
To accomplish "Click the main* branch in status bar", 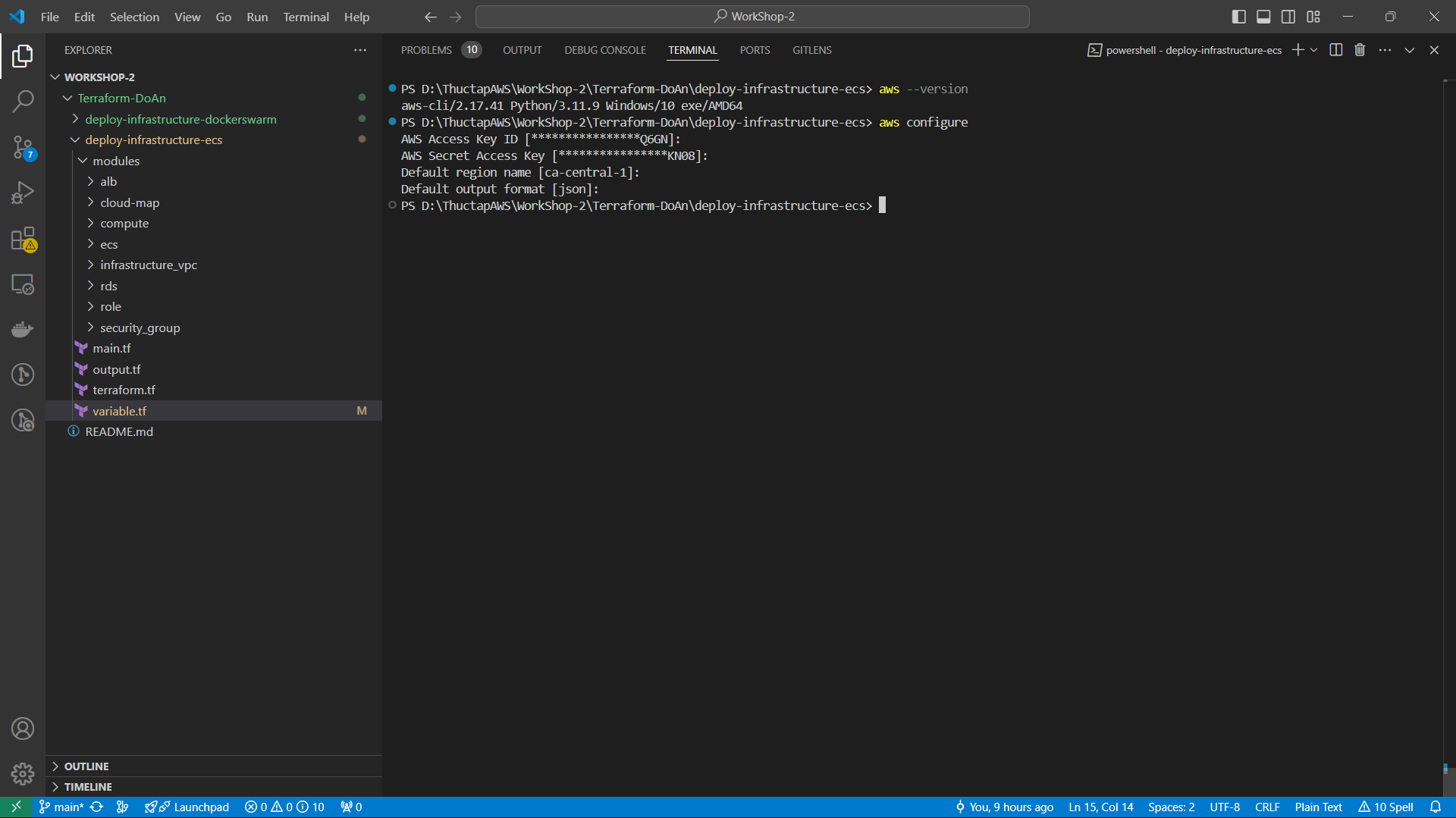I will pyautogui.click(x=61, y=807).
